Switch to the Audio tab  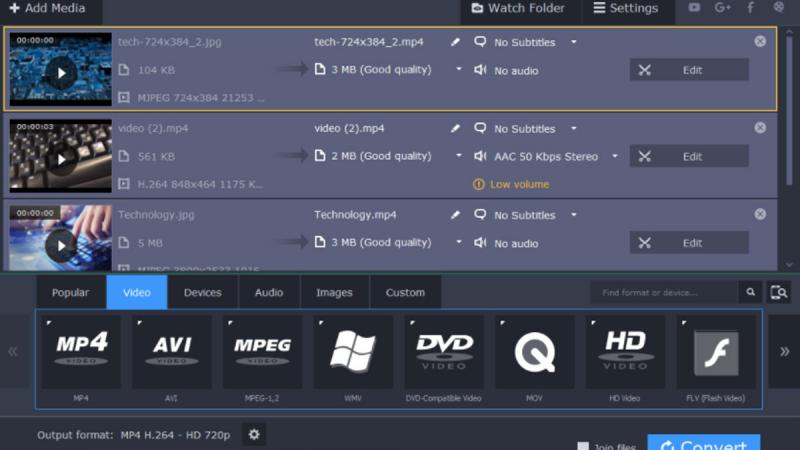269,292
